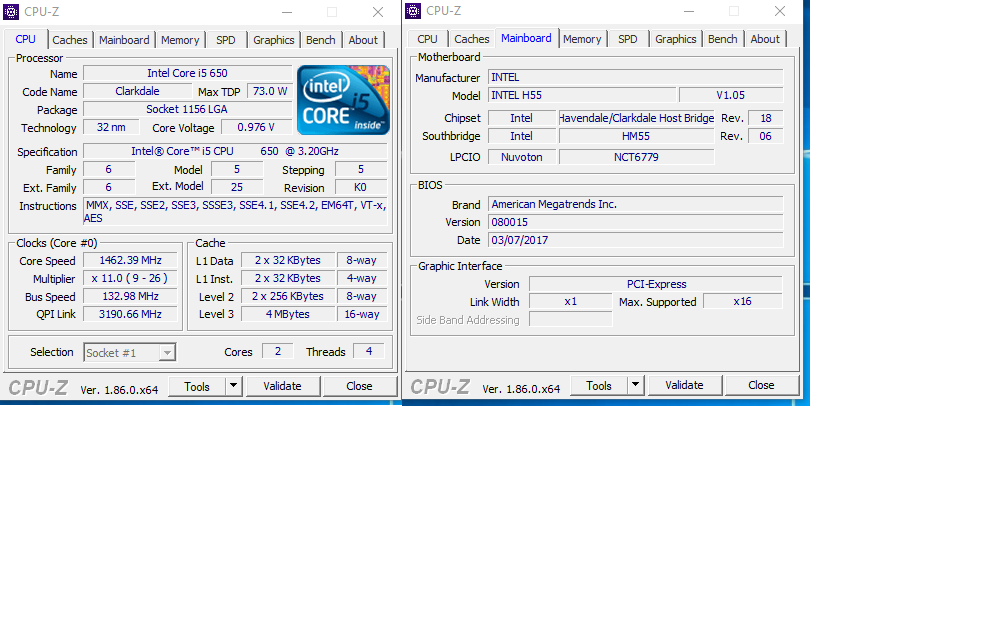1008x630 pixels.
Task: Click the Intel Core i5 inside logo
Action: pyautogui.click(x=343, y=100)
